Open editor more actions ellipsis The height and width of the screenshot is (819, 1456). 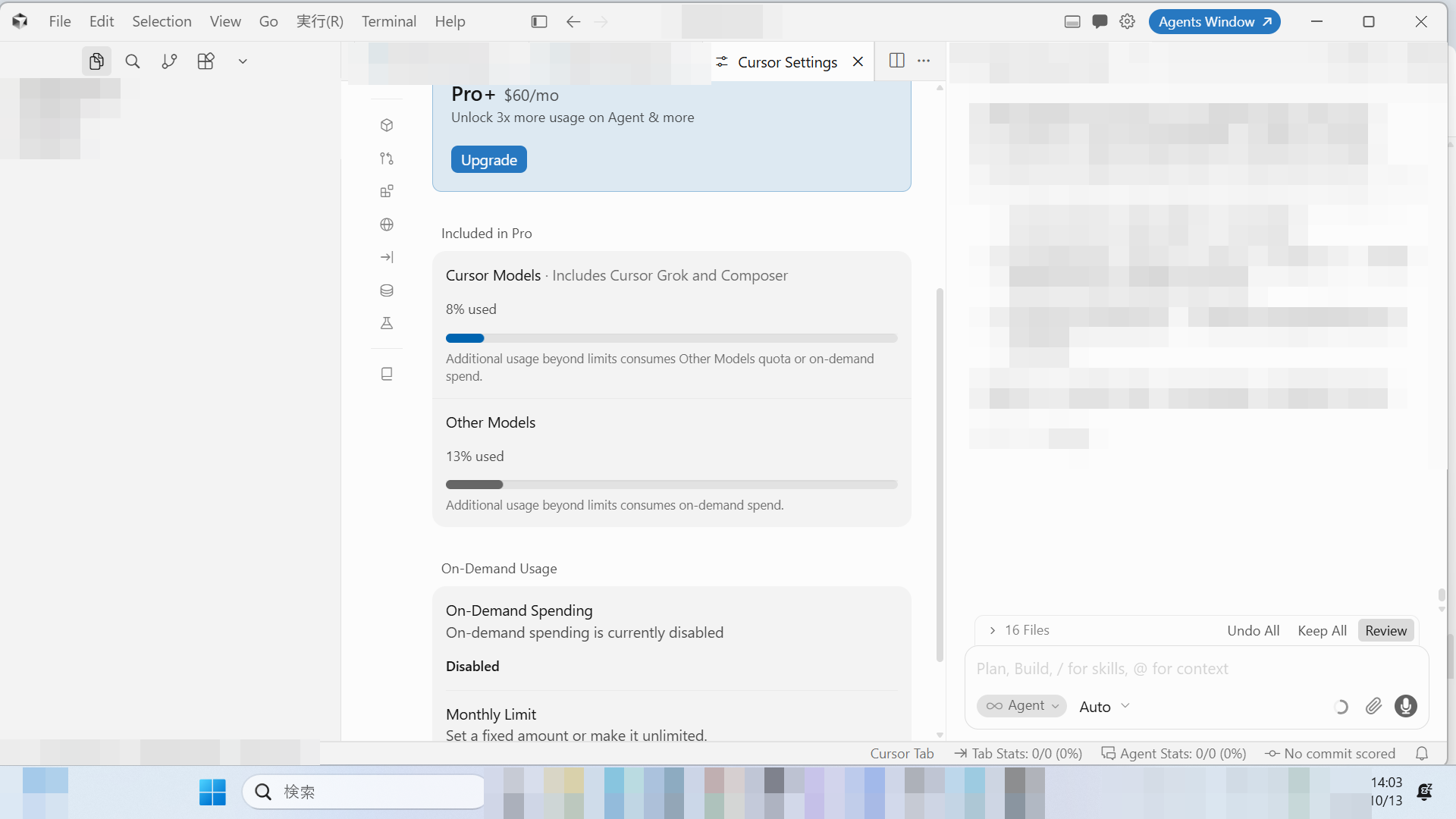pos(924,61)
